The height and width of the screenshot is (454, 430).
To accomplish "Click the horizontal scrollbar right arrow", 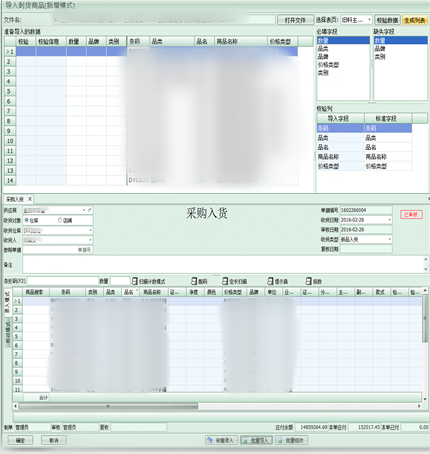I will click(x=419, y=406).
